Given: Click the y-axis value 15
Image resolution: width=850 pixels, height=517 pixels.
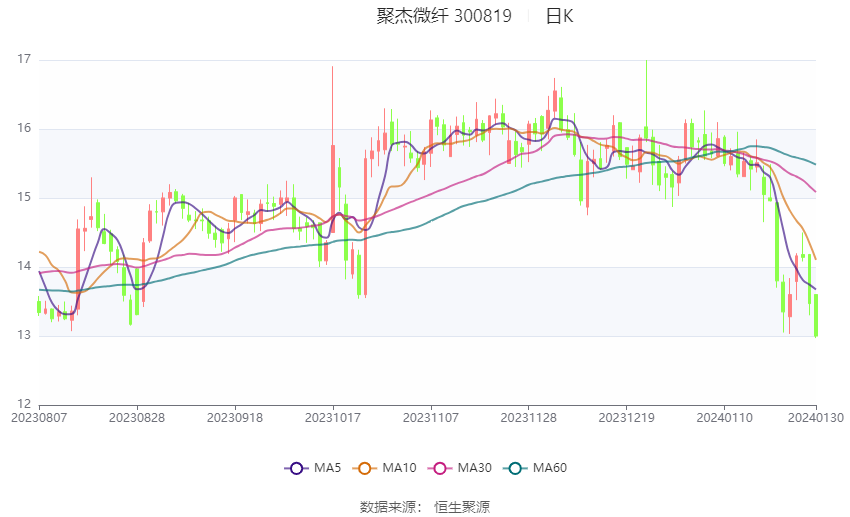Looking at the screenshot, I should 24,197.
